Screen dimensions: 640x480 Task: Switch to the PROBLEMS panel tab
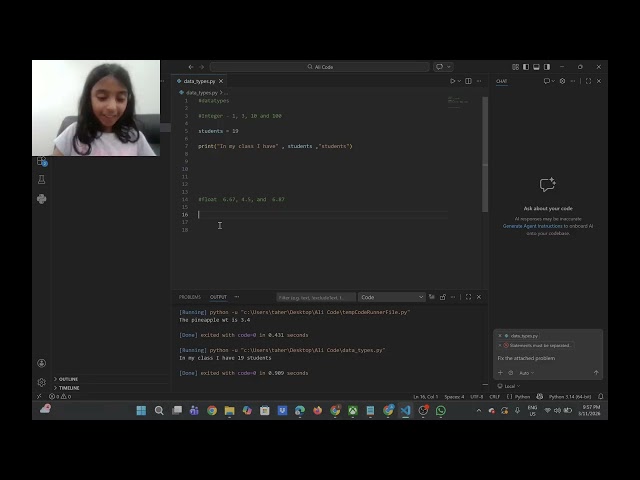click(190, 297)
